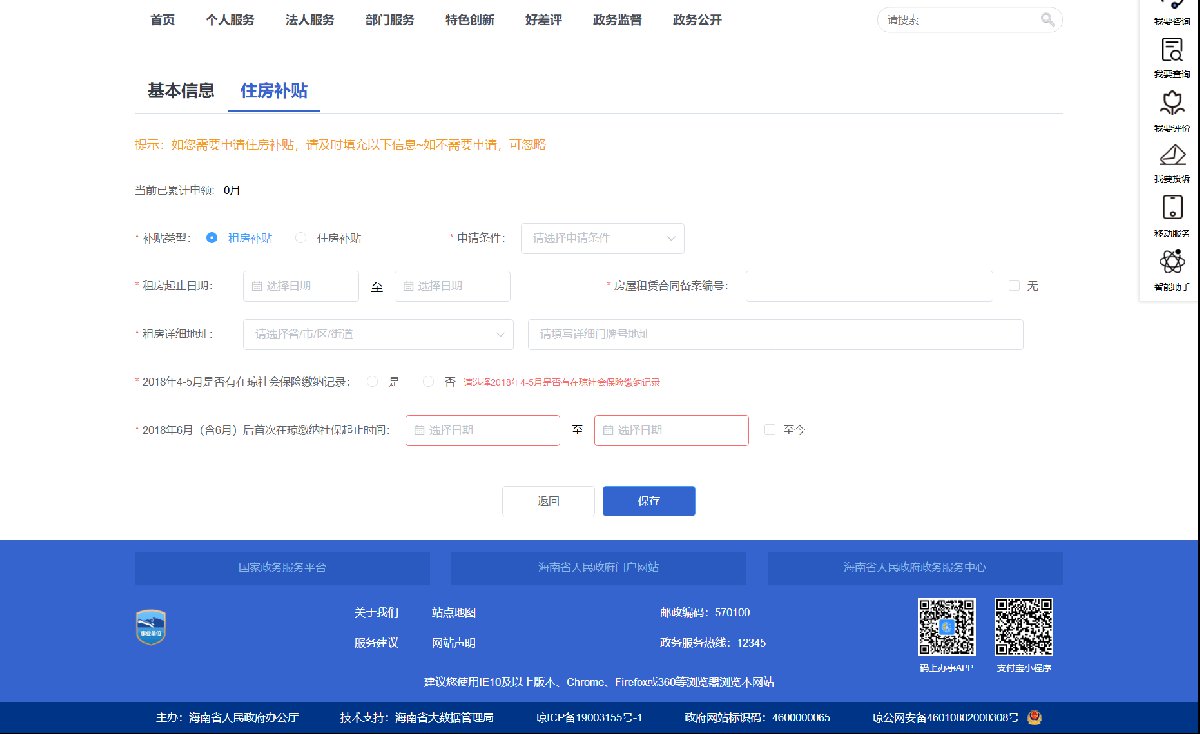This screenshot has height=734, width=1200.
Task: Open 我要查询 document search sidebar icon
Action: (1172, 51)
